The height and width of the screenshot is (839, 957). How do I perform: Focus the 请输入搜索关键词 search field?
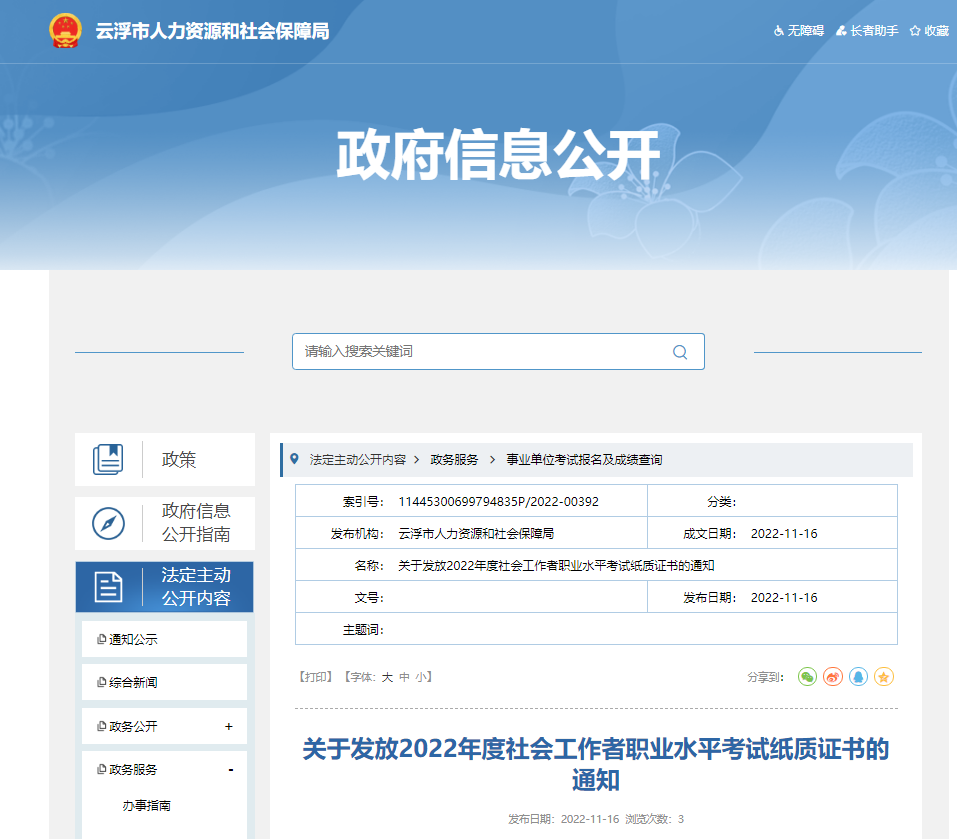tap(480, 352)
